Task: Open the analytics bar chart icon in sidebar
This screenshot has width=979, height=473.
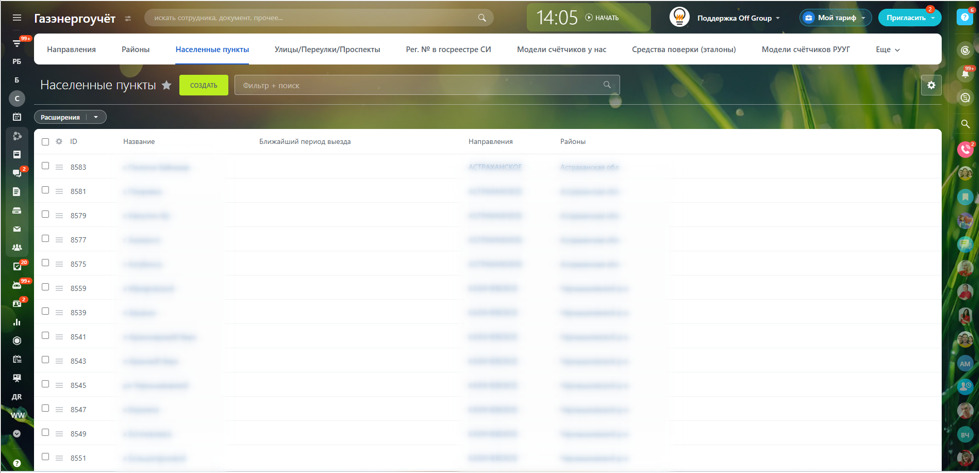Action: (17, 322)
